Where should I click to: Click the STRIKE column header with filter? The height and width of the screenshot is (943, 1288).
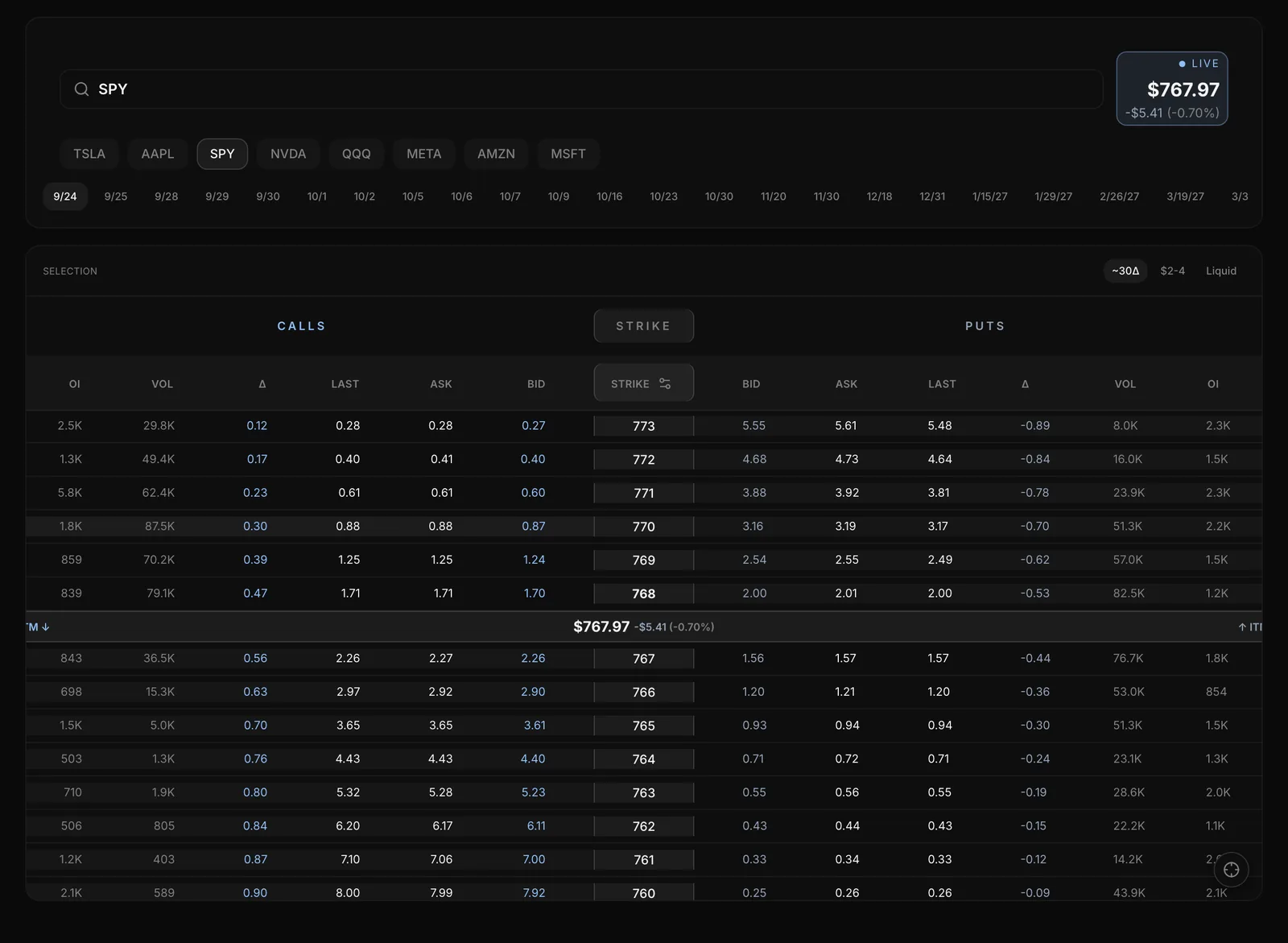pos(644,383)
